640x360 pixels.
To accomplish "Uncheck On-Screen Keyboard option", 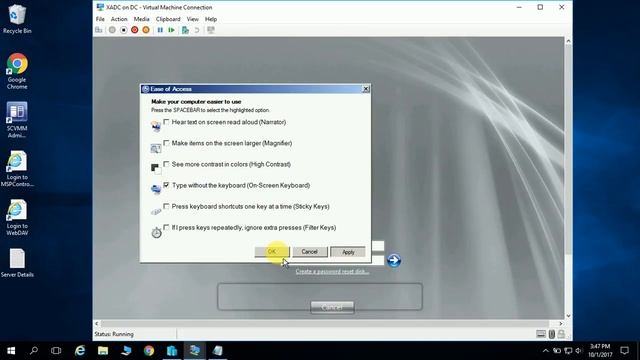I will coord(166,185).
